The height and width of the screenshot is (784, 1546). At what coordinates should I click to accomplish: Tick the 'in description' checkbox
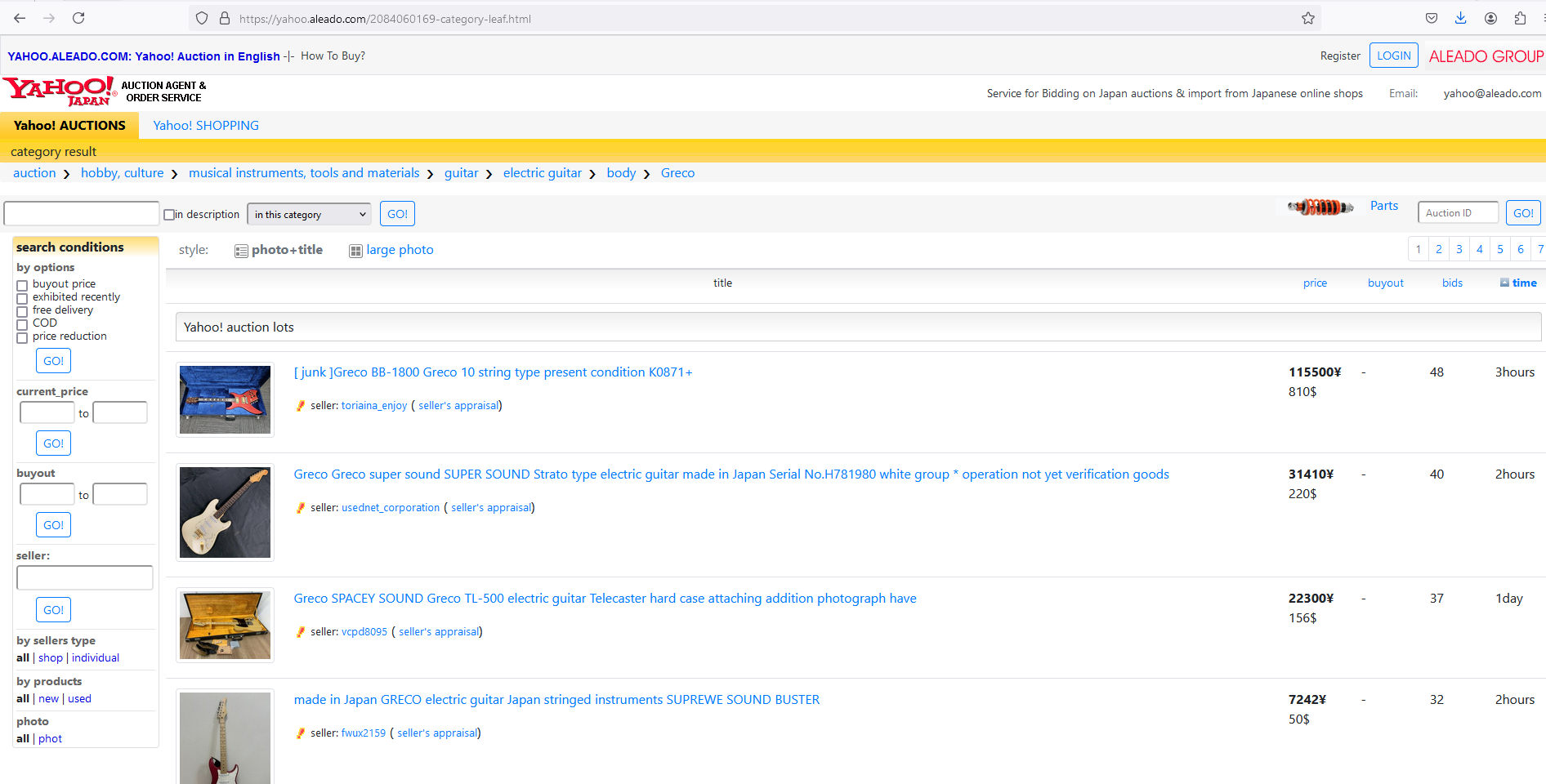pos(169,215)
